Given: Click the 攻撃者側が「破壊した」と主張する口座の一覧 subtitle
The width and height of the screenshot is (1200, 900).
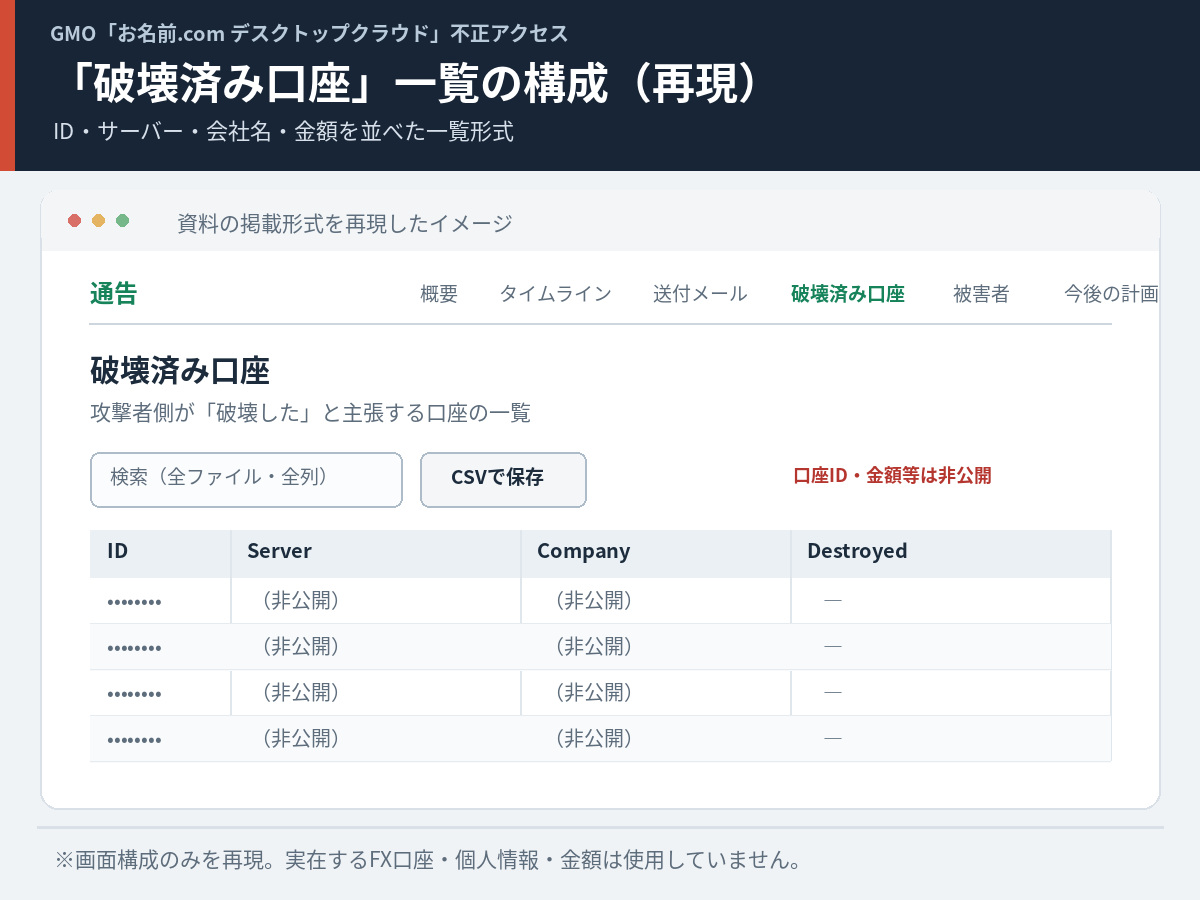Looking at the screenshot, I should [x=310, y=413].
